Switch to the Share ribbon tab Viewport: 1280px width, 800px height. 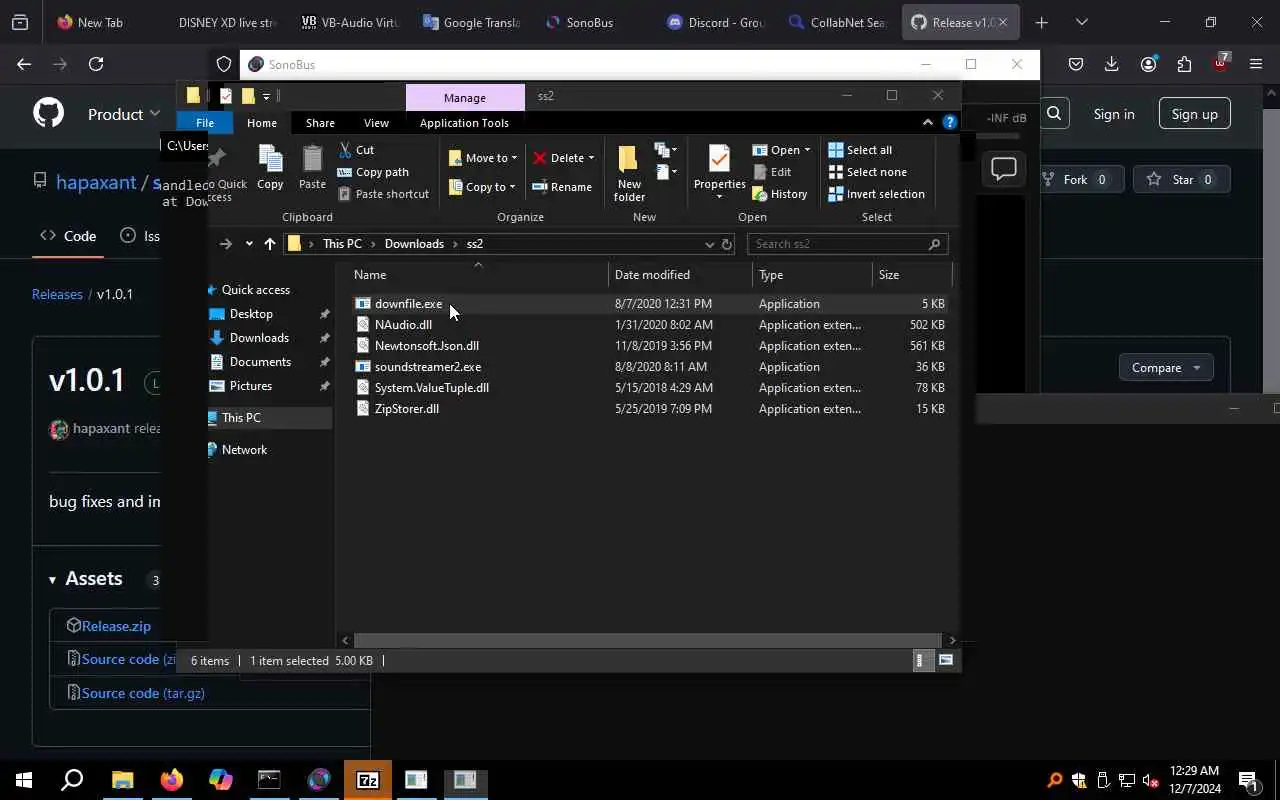(x=320, y=123)
